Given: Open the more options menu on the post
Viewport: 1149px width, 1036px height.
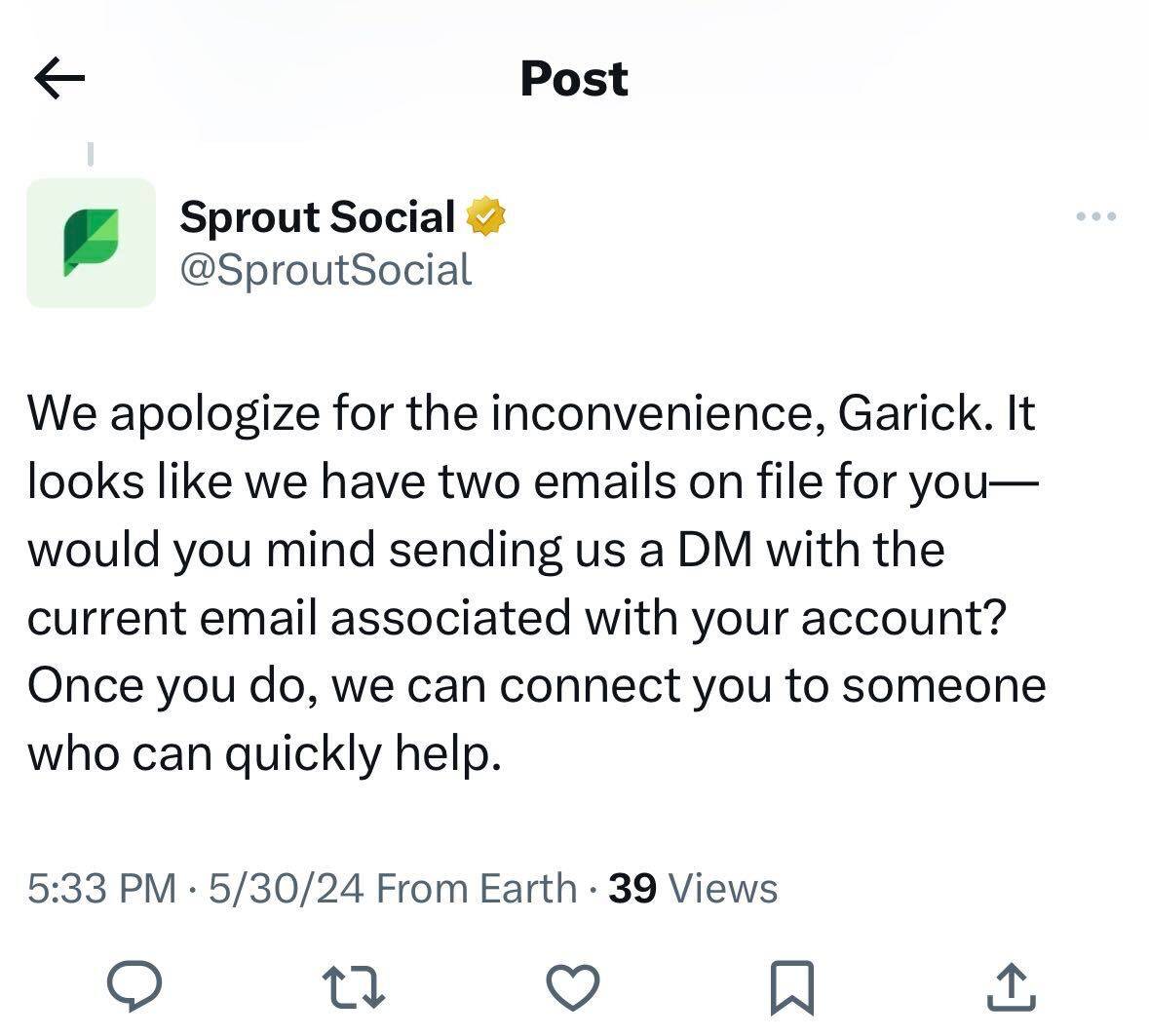Looking at the screenshot, I should click(1096, 216).
